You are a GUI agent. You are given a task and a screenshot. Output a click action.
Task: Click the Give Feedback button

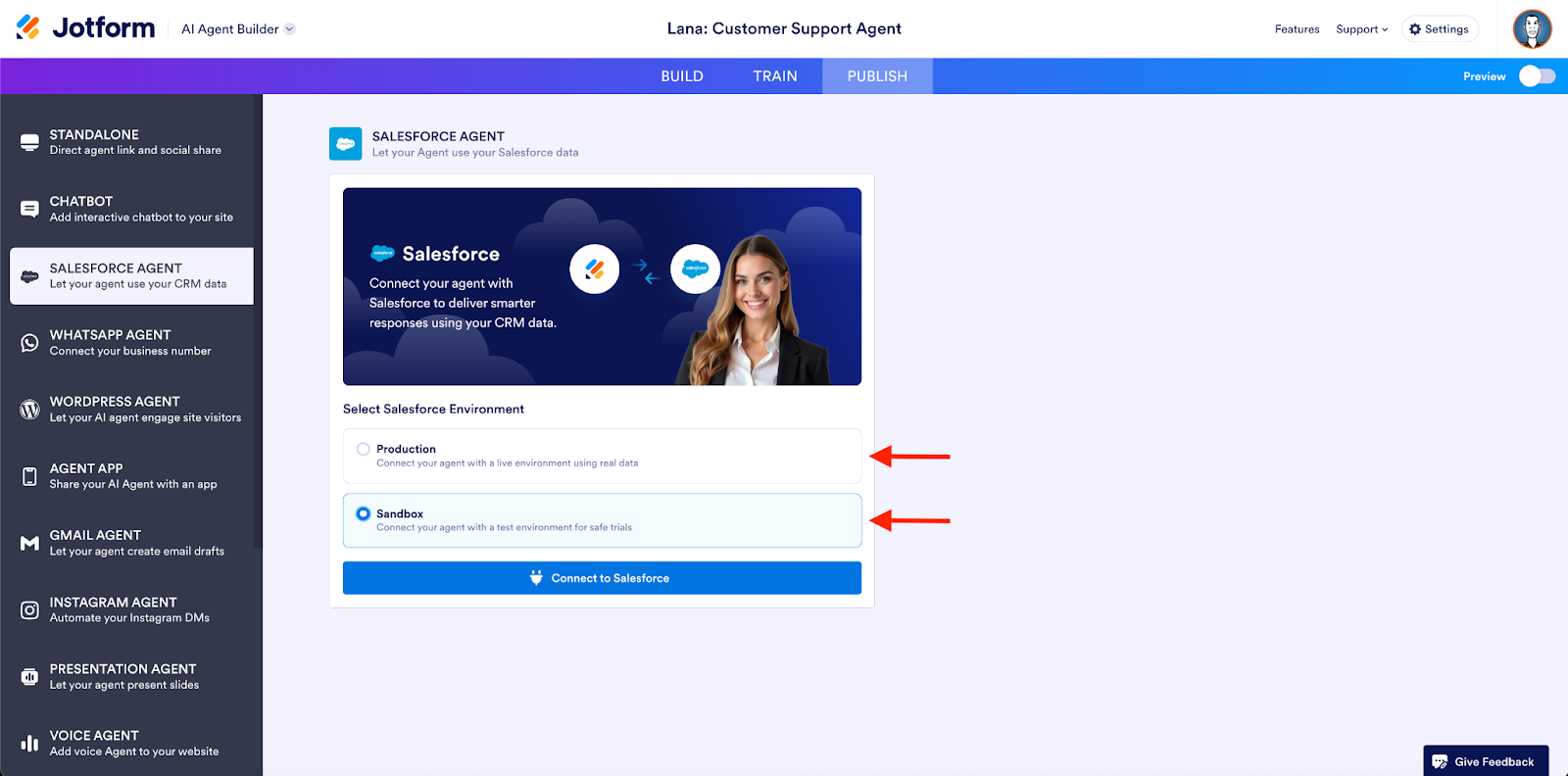point(1485,761)
